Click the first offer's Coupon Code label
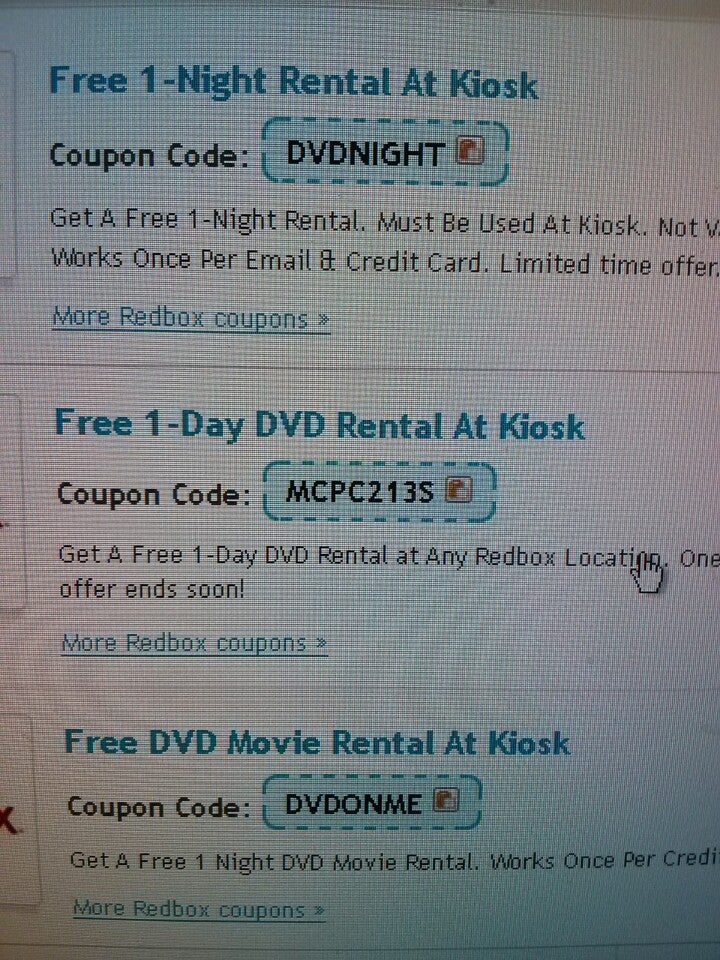The height and width of the screenshot is (960, 720). 149,156
